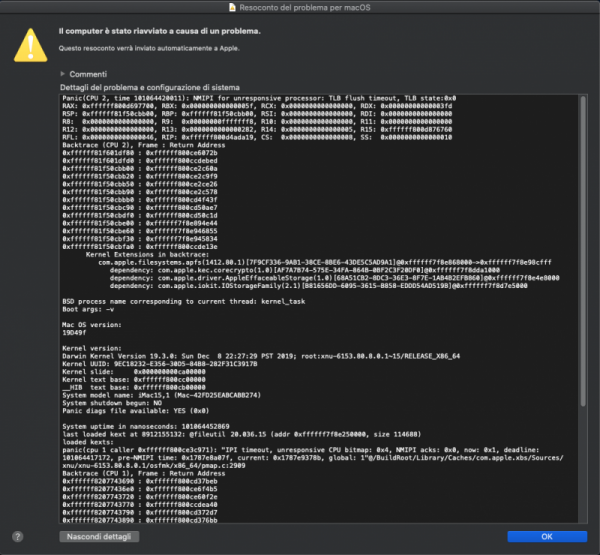Click the 'RSP:' register line
Screen dimensions: 600x555
click(x=257, y=114)
